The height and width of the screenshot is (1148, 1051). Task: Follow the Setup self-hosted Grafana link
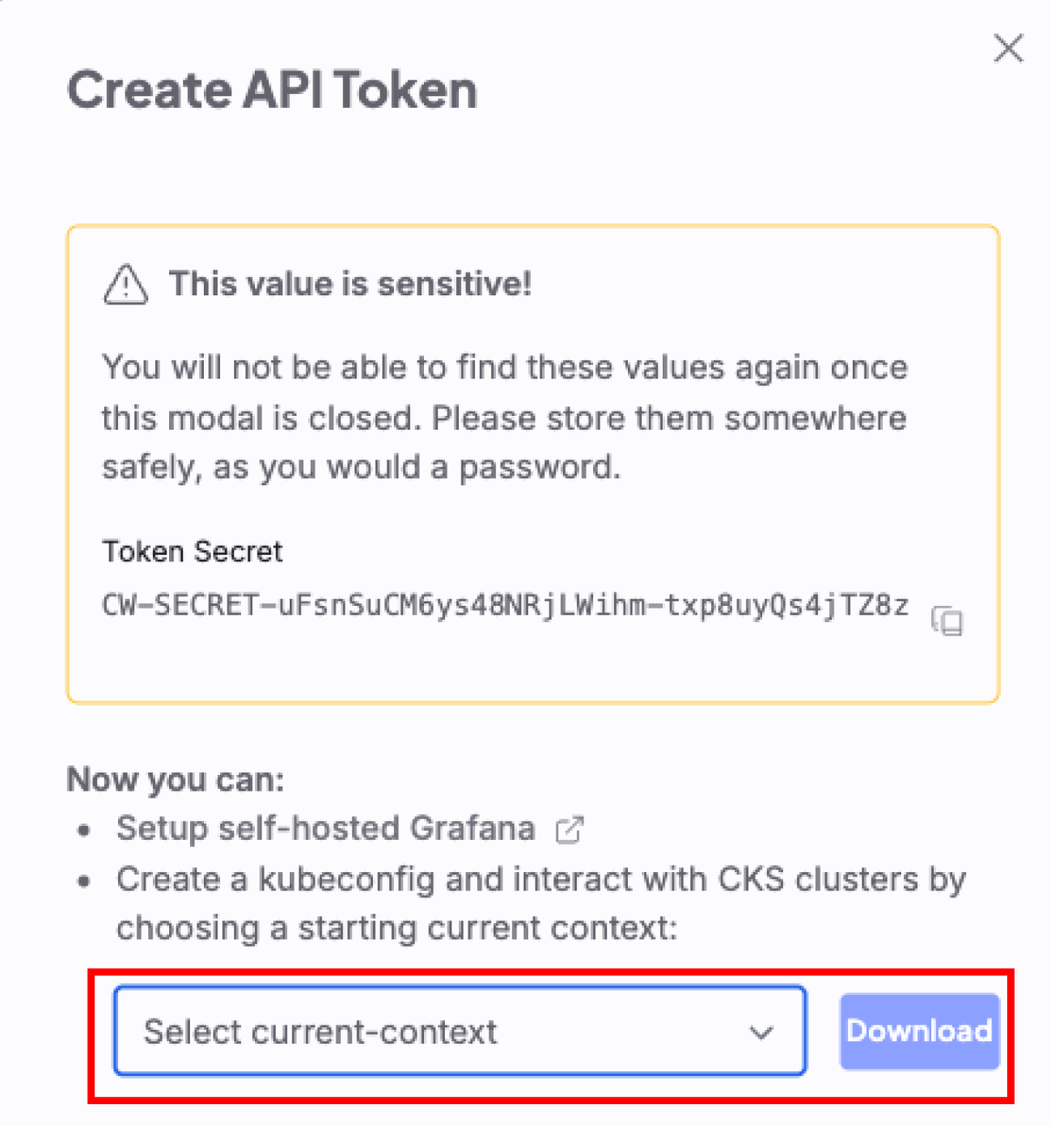point(326,828)
